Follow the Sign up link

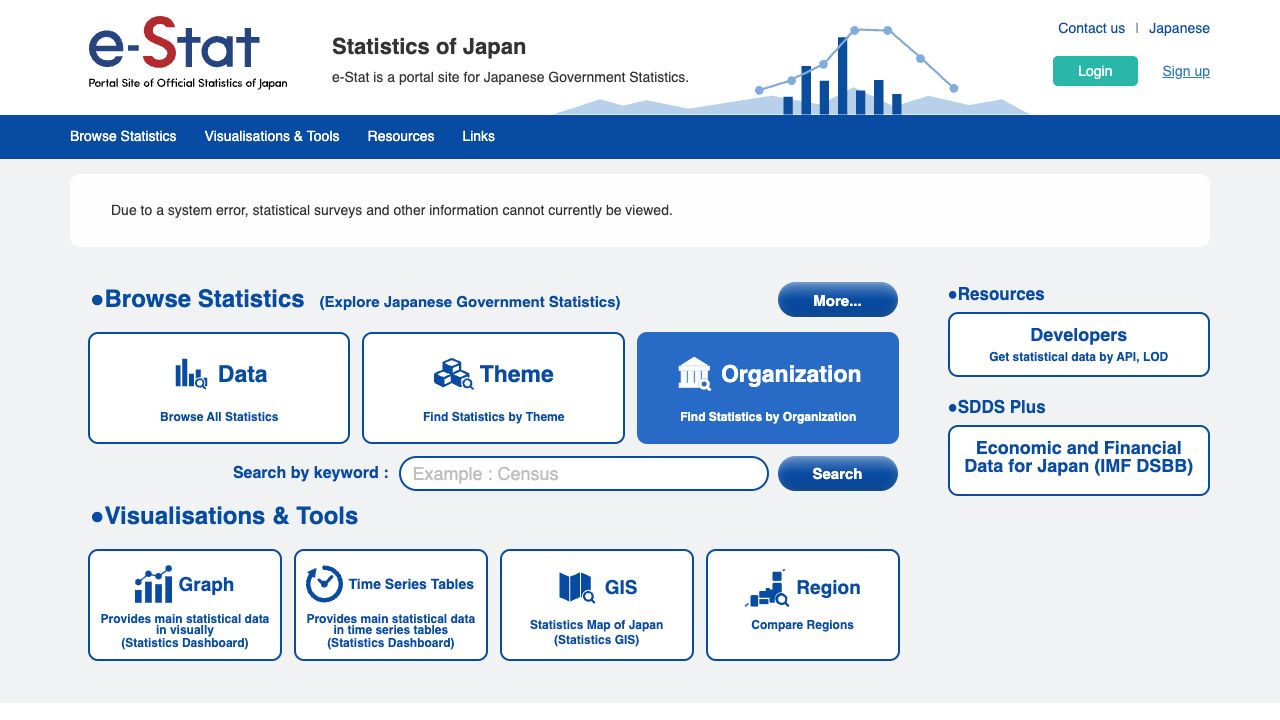coord(1185,72)
